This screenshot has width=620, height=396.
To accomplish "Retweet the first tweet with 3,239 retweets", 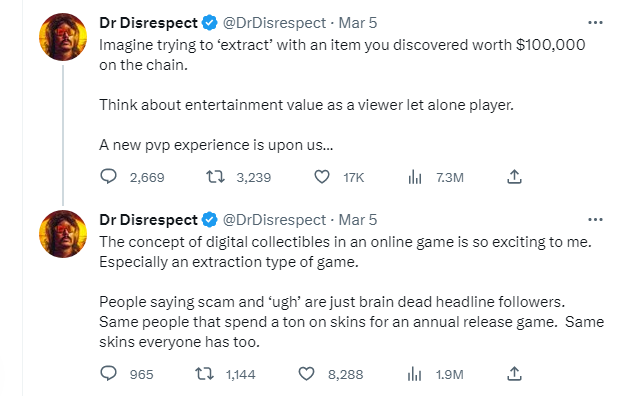I will point(215,176).
